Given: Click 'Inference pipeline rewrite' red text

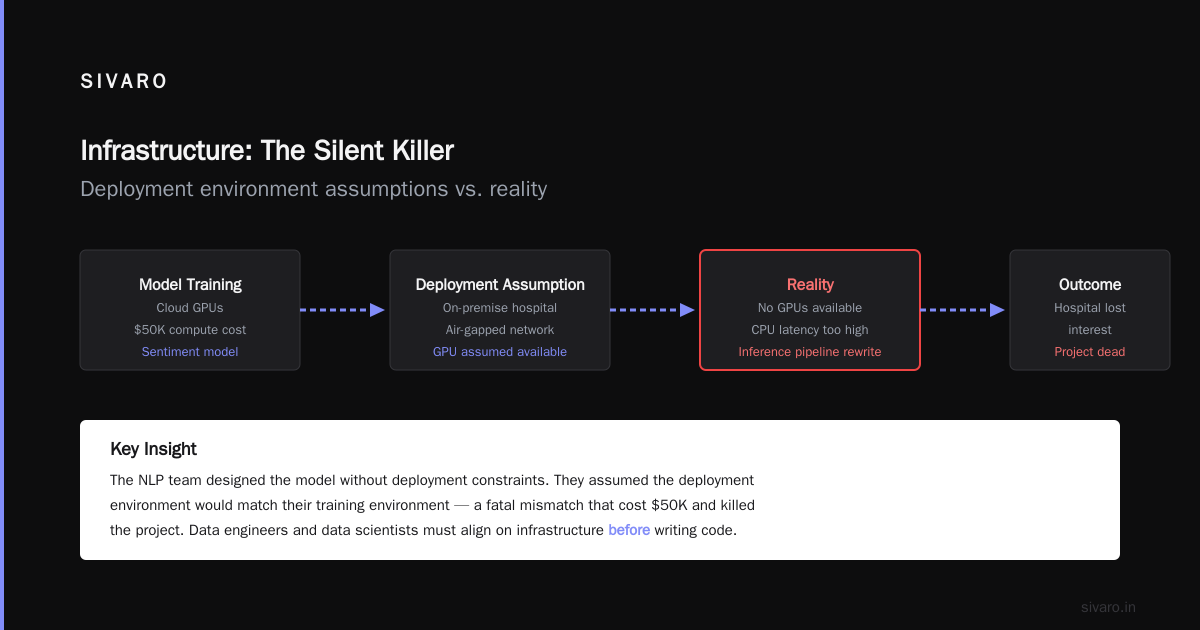Looking at the screenshot, I should [810, 352].
